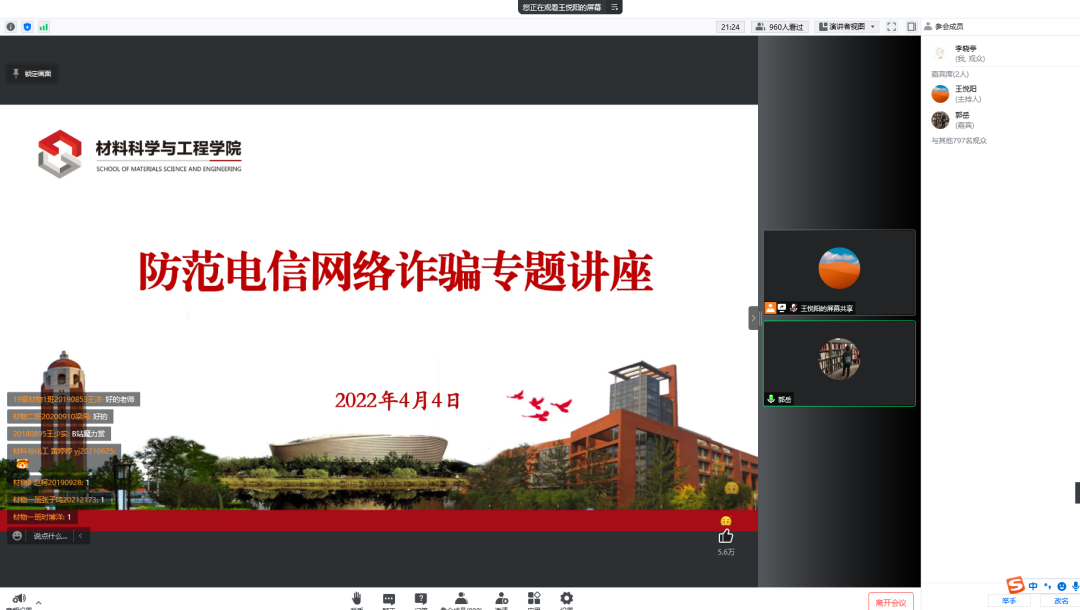The width and height of the screenshot is (1080, 610).
Task: Collapse the video thumbnail strip with the chevron
Action: (x=754, y=318)
